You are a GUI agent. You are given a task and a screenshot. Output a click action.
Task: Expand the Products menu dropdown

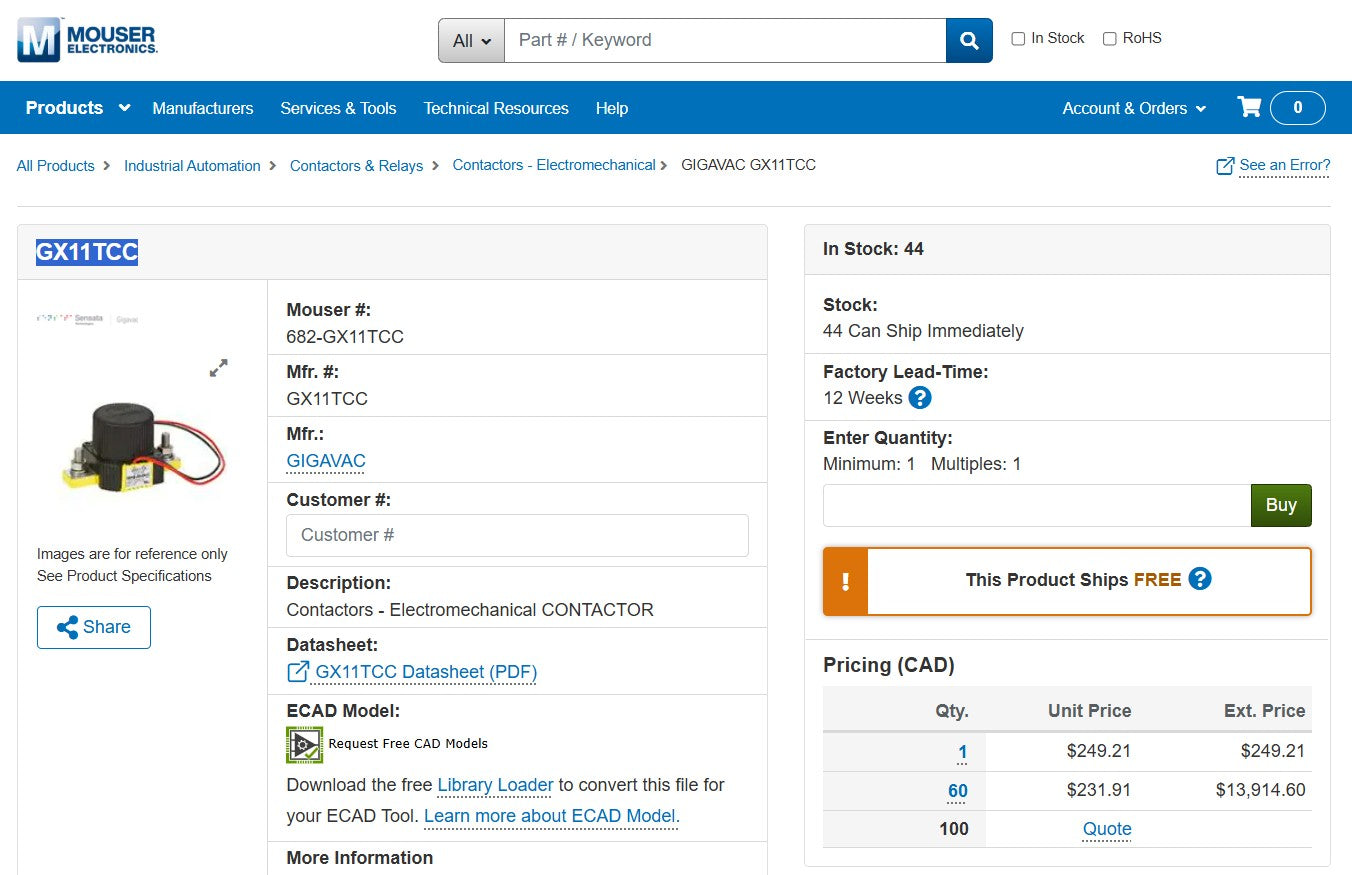click(x=78, y=108)
